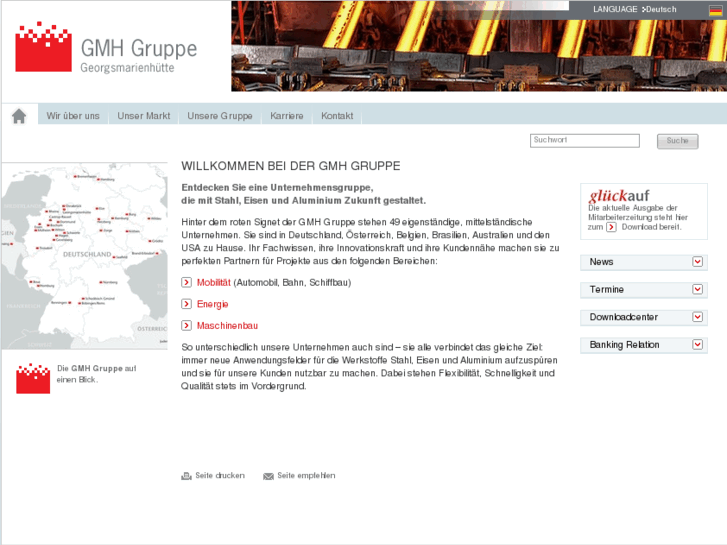The width and height of the screenshot is (727, 545).
Task: Select the German flag language icon
Action: 715,10
